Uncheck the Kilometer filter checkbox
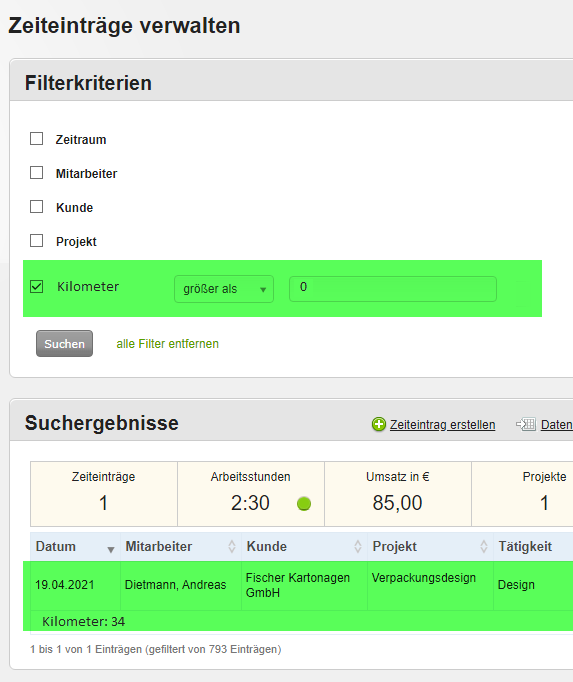The height and width of the screenshot is (682, 573). click(x=37, y=287)
